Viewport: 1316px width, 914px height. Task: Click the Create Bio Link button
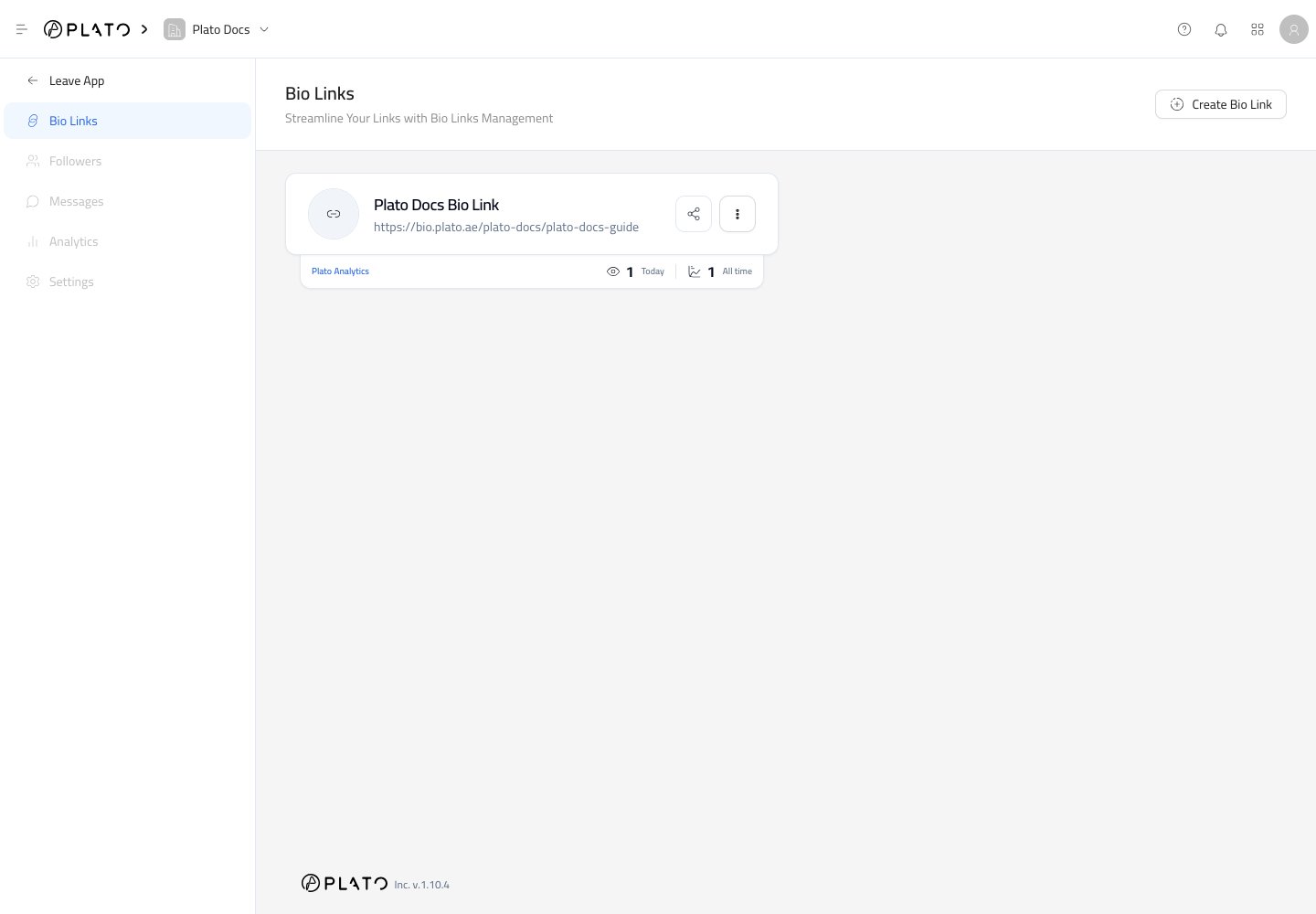point(1221,104)
